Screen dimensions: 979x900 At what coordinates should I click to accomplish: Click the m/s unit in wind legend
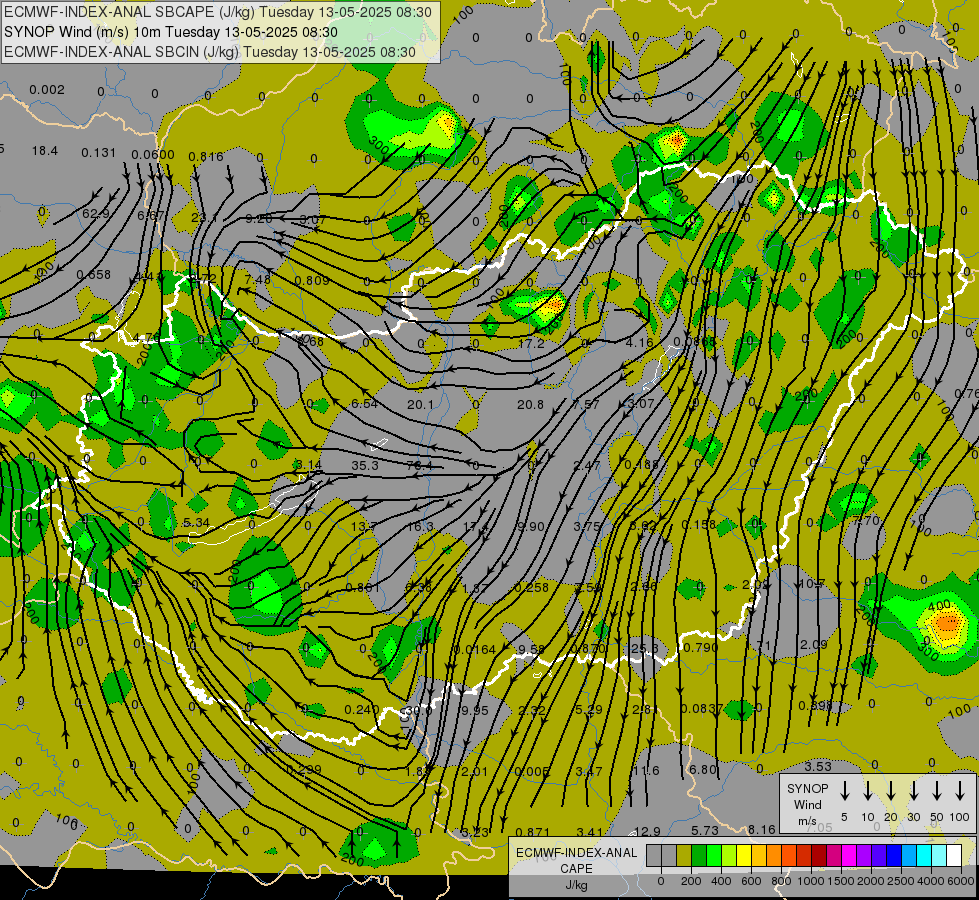point(807,821)
